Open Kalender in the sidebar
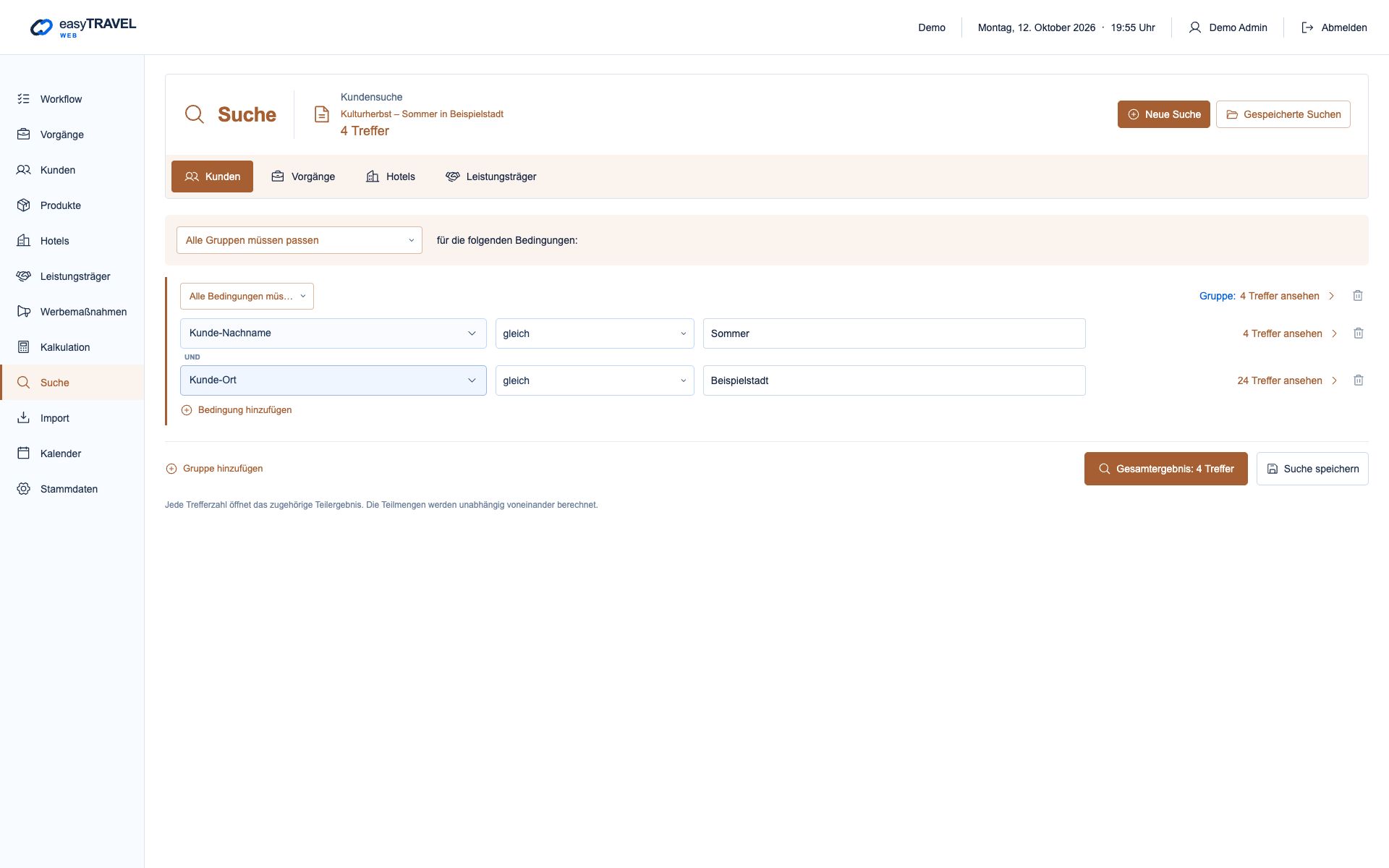 coord(72,454)
